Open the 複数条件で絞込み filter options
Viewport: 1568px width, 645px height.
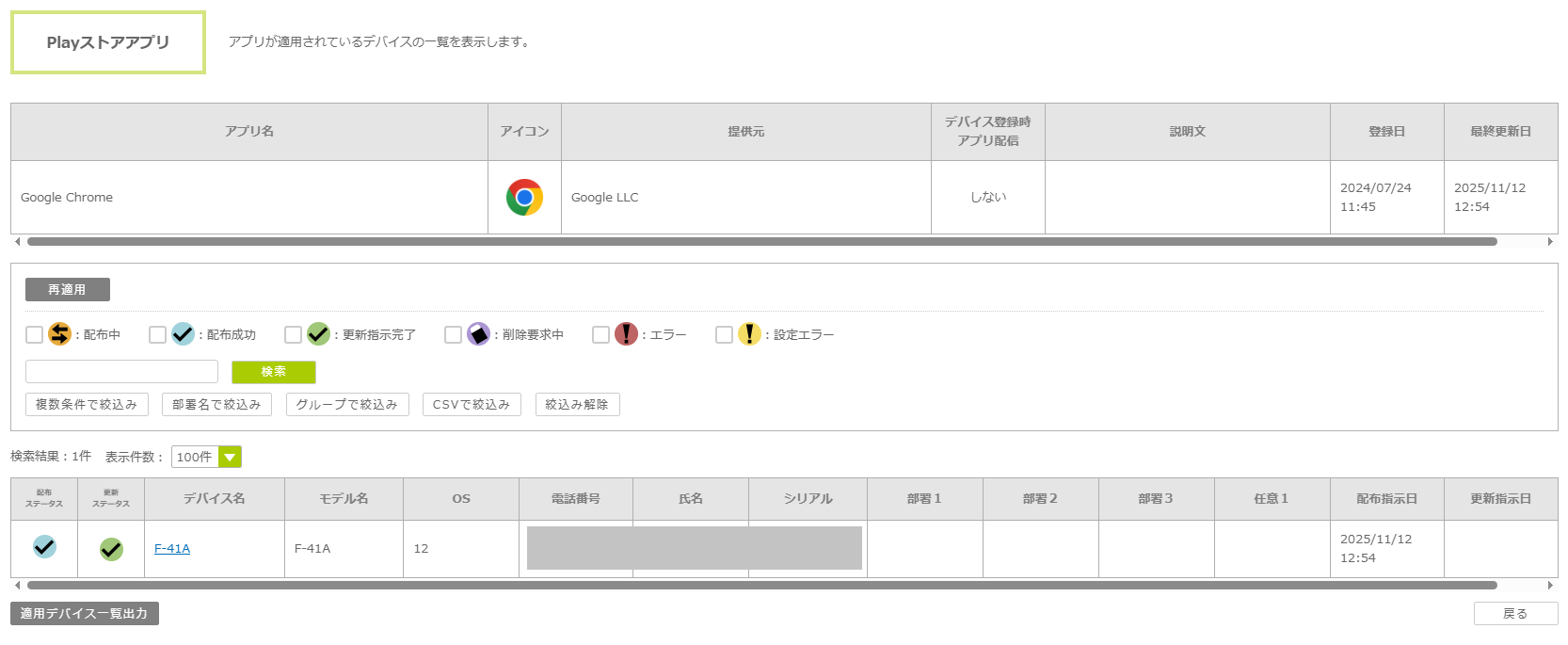87,405
